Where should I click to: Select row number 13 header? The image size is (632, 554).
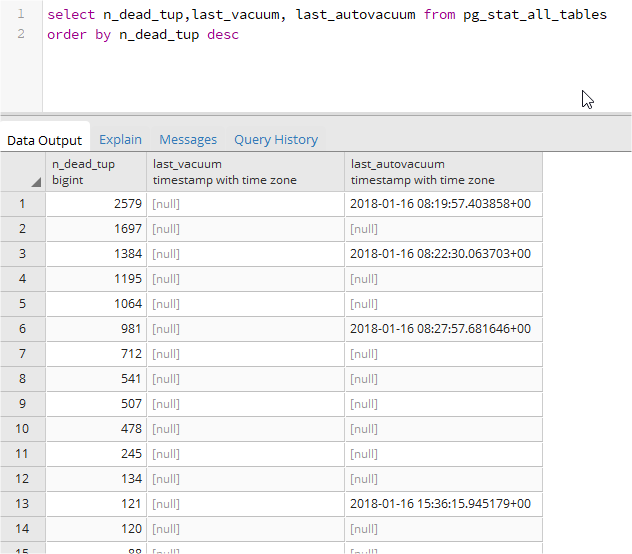(x=23, y=504)
